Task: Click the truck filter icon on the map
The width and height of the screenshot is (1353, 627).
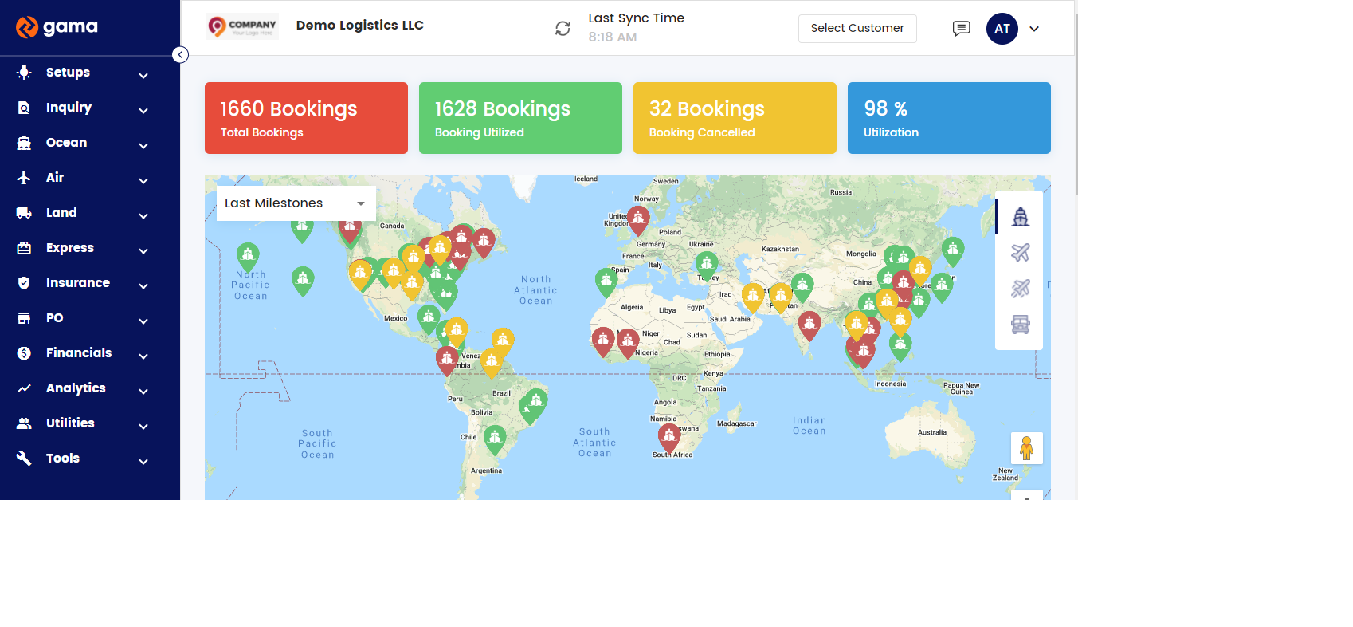Action: [1019, 324]
